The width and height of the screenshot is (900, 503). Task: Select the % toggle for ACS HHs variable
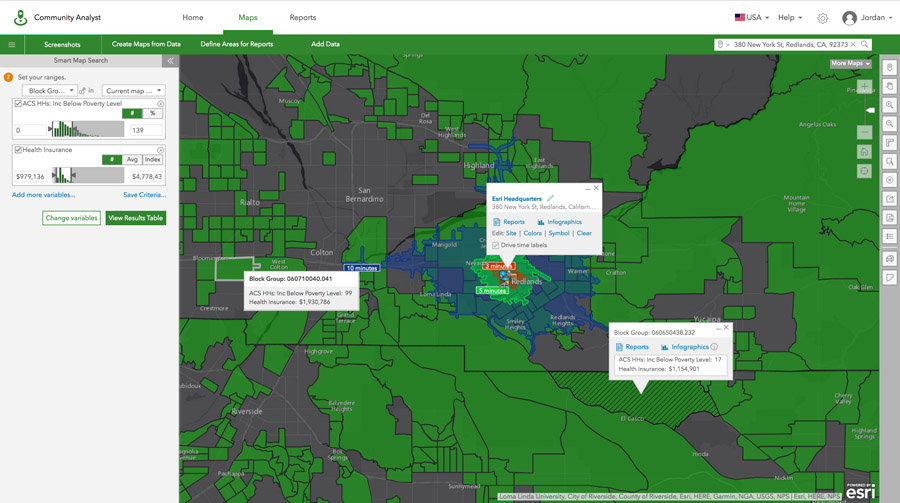[x=152, y=114]
